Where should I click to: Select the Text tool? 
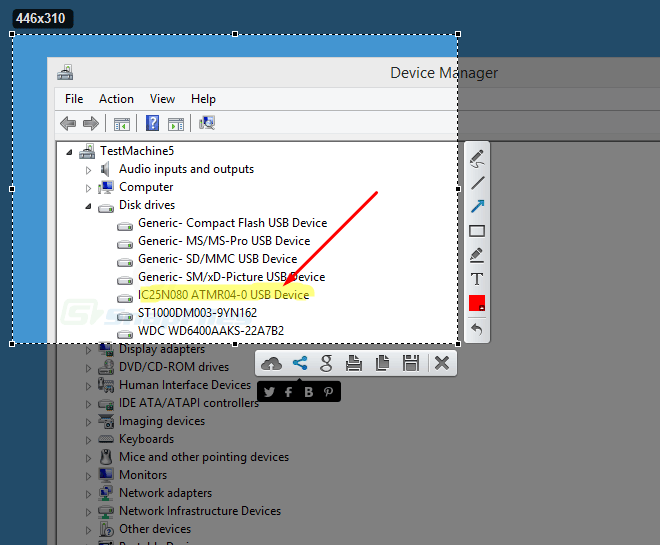[477, 279]
